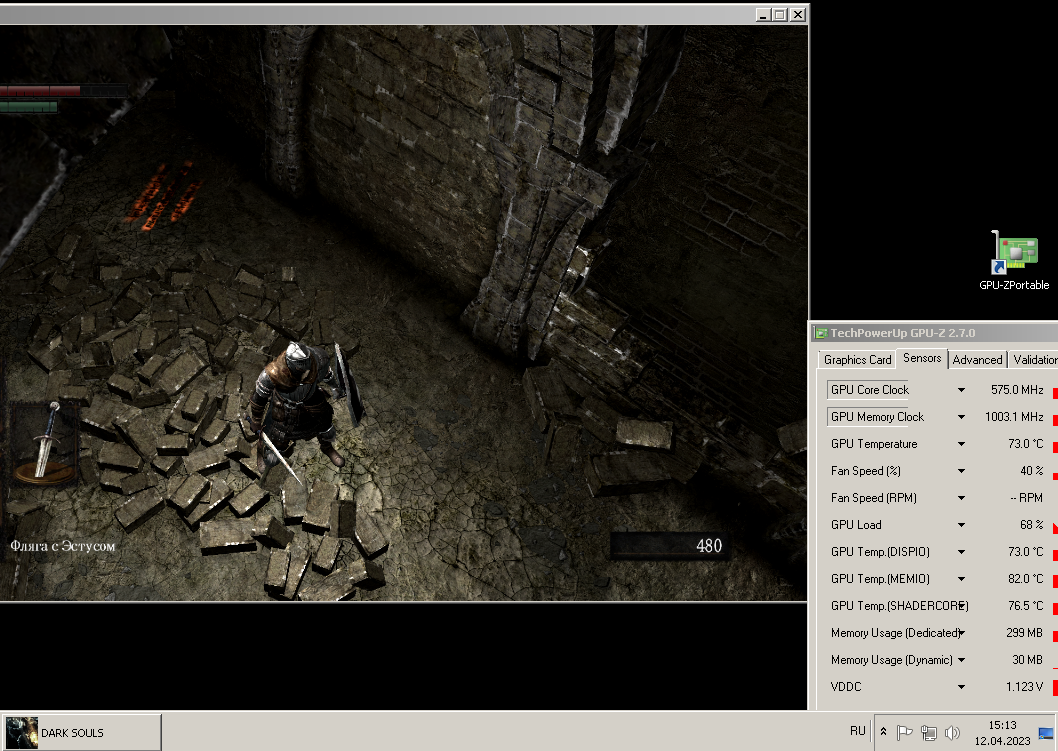This screenshot has width=1058, height=751.
Task: Open GPU Core Clock sensor dropdown
Action: click(961, 390)
